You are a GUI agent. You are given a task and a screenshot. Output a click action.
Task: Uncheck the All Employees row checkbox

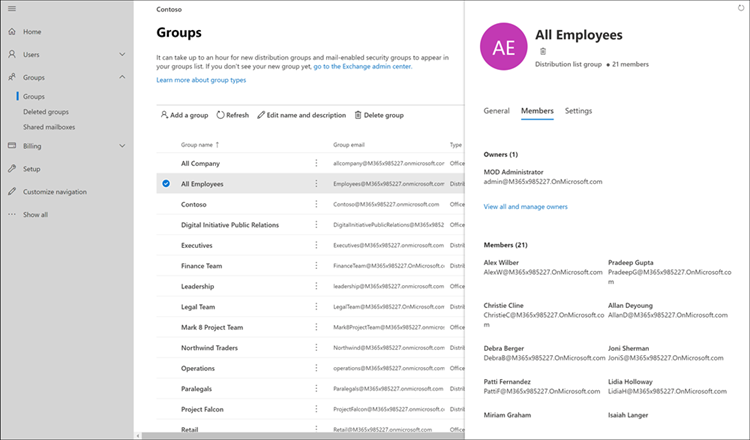point(165,184)
